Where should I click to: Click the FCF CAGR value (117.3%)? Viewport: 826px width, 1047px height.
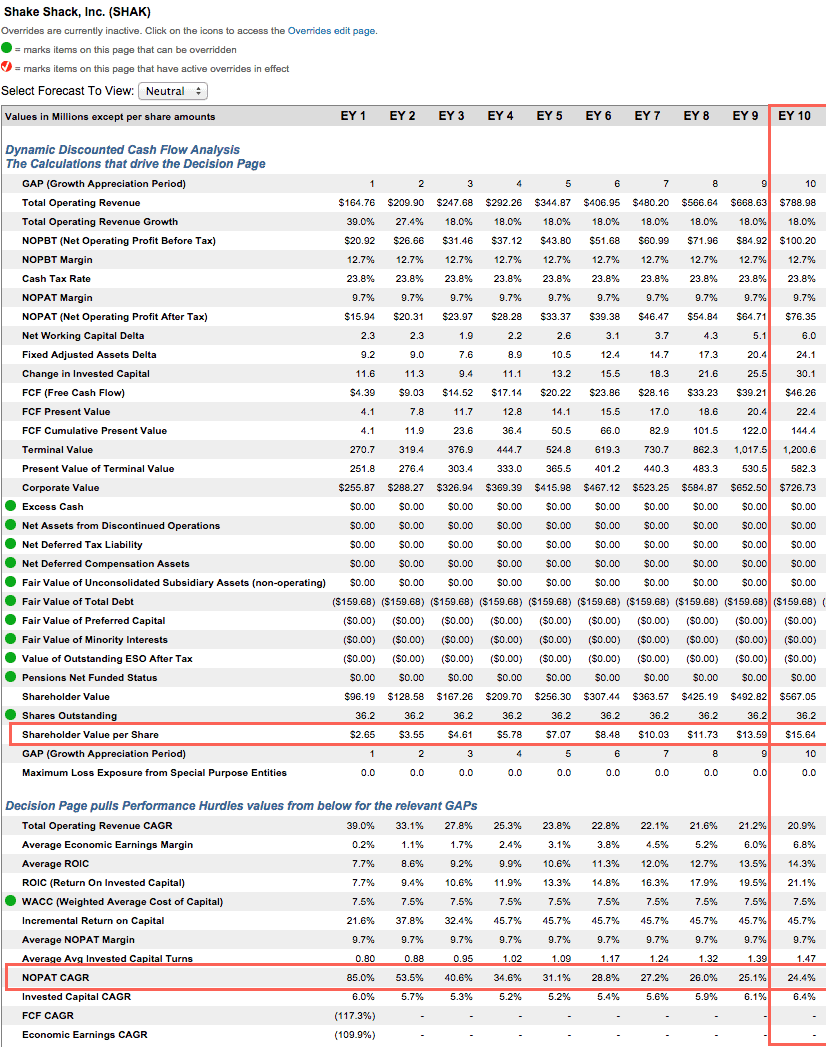[355, 1016]
